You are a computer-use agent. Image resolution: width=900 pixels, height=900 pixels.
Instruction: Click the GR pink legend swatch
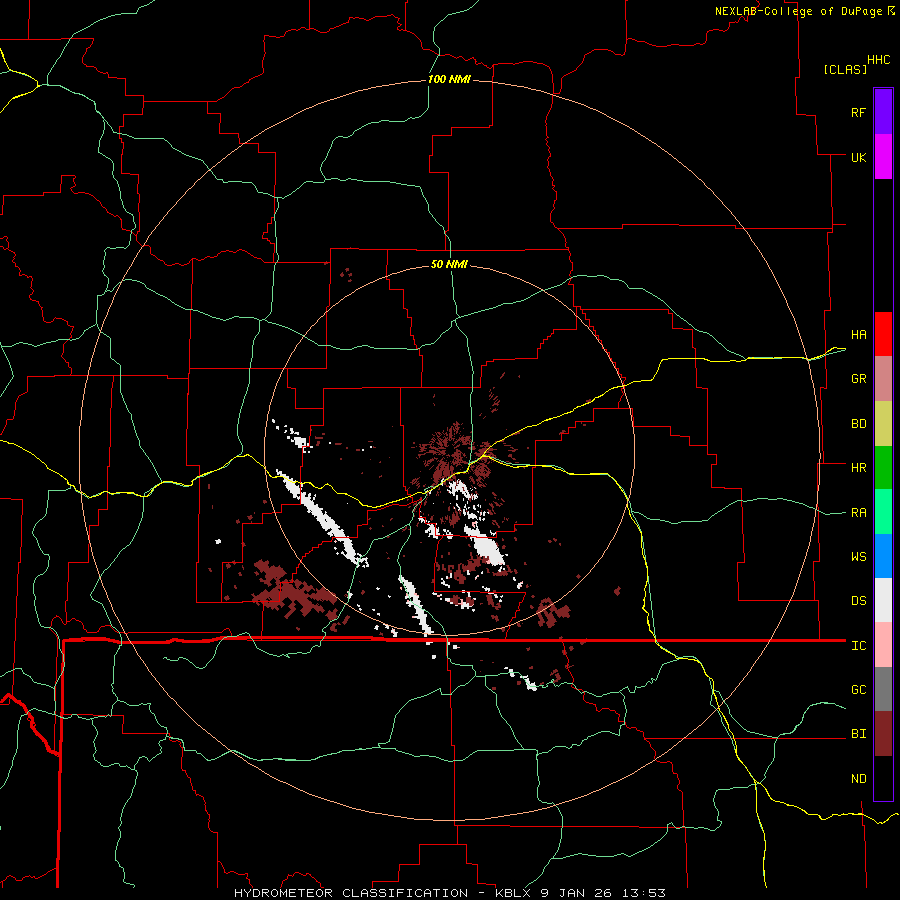[883, 379]
